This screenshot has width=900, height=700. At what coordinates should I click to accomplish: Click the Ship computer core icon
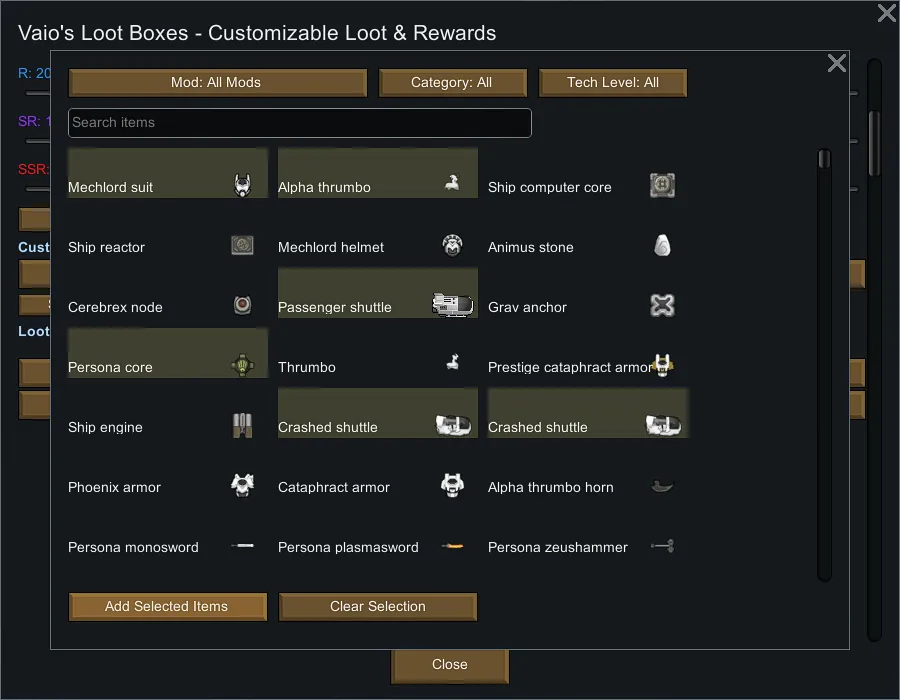click(662, 185)
